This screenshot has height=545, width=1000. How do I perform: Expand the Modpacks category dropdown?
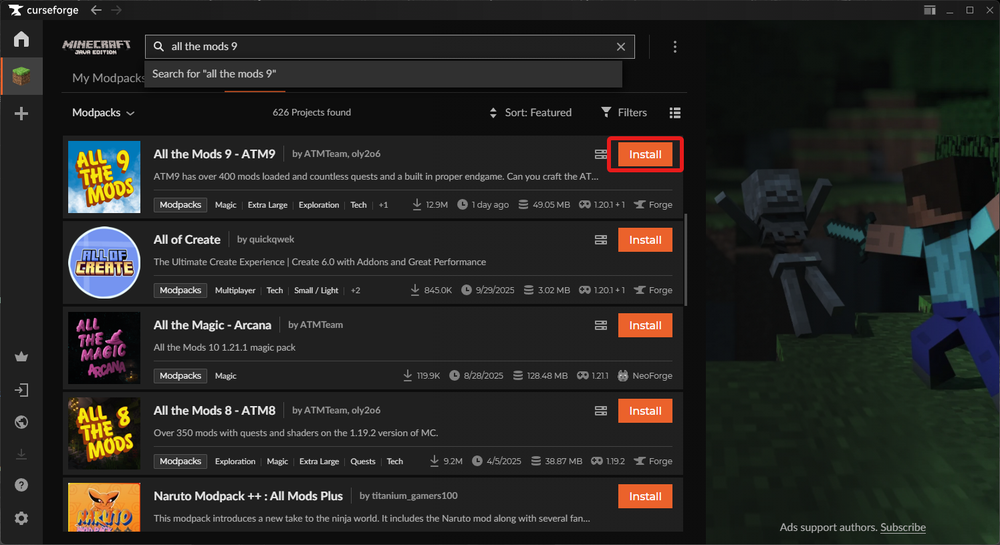(x=104, y=113)
